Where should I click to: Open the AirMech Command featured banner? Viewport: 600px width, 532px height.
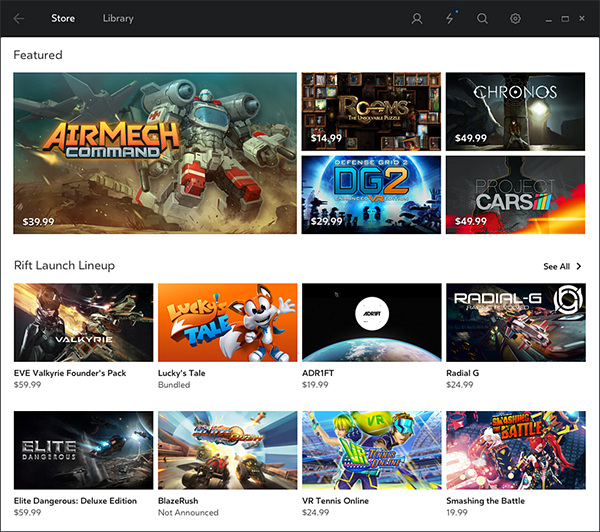pyautogui.click(x=155, y=152)
